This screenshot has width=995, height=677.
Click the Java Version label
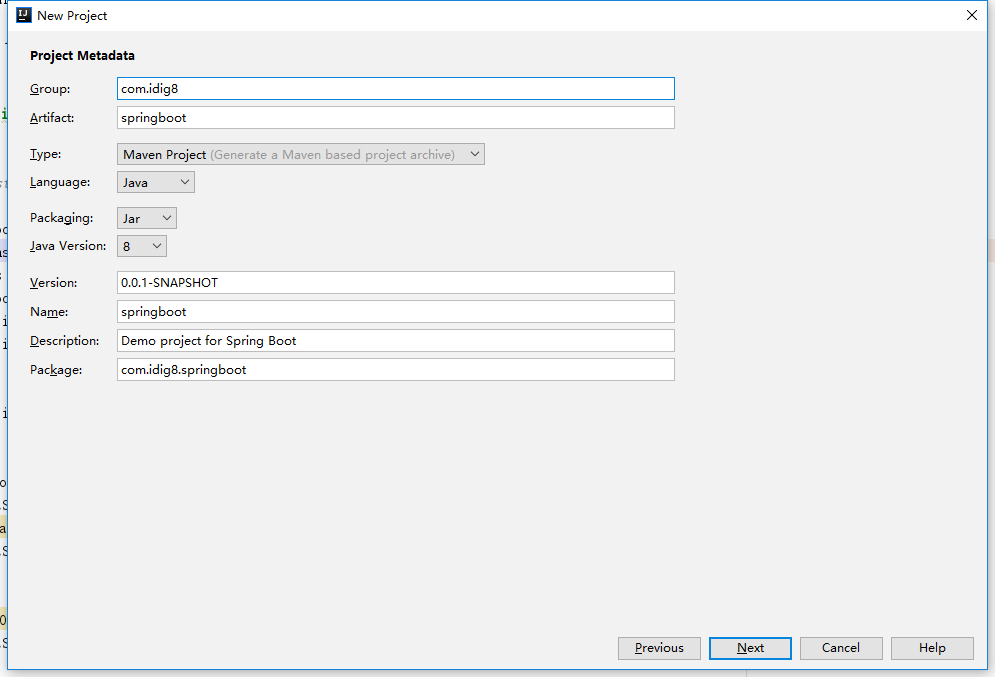pyautogui.click(x=68, y=246)
